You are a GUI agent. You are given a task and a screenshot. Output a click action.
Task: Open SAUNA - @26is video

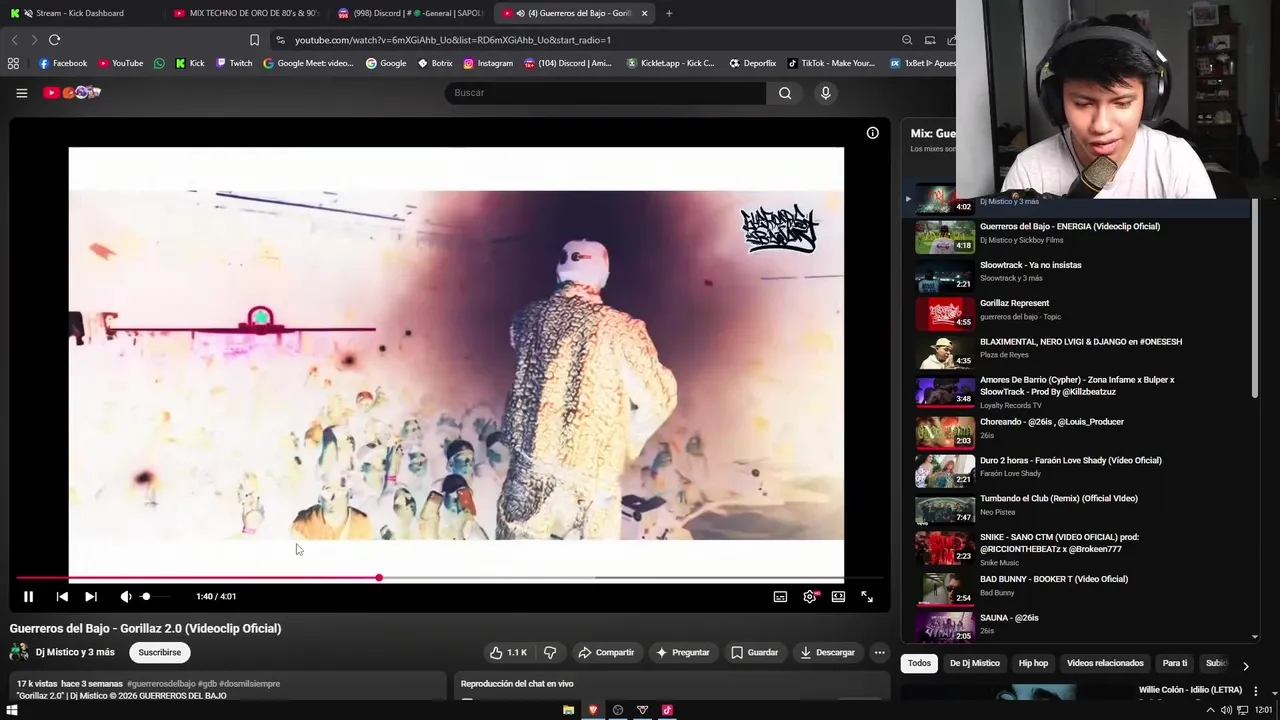coord(1009,618)
